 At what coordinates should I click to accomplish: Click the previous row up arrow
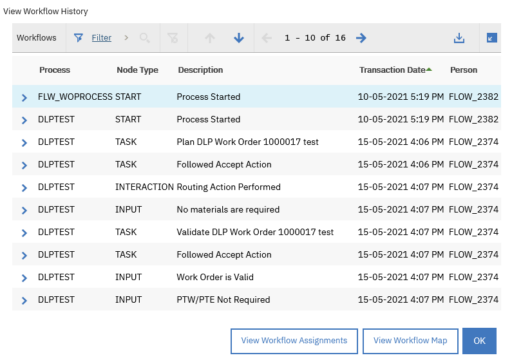click(210, 38)
